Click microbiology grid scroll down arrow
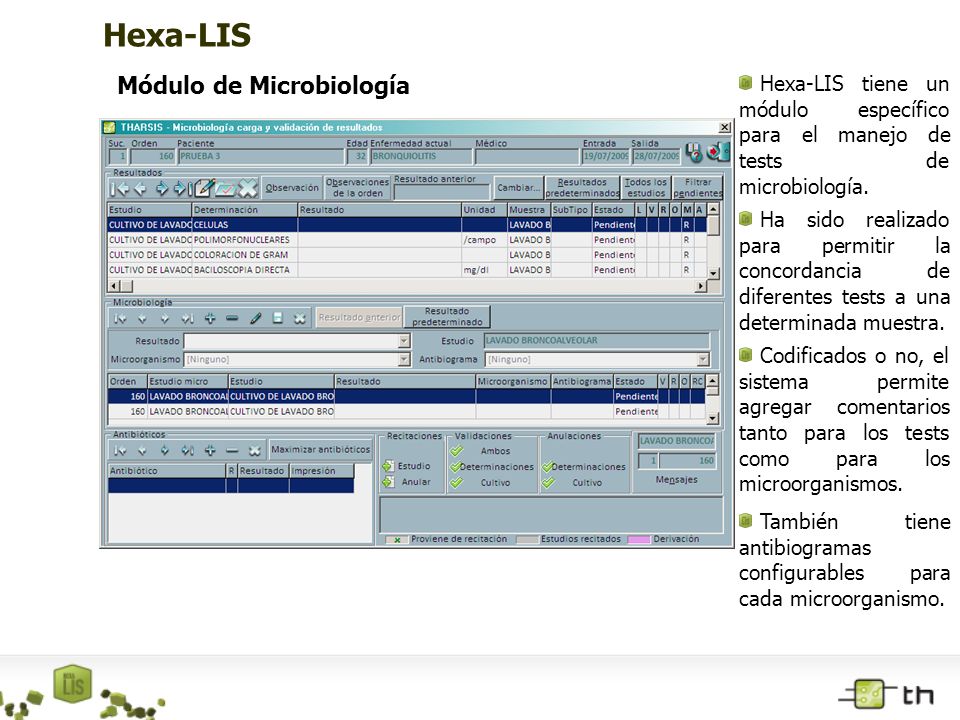 coord(713,418)
